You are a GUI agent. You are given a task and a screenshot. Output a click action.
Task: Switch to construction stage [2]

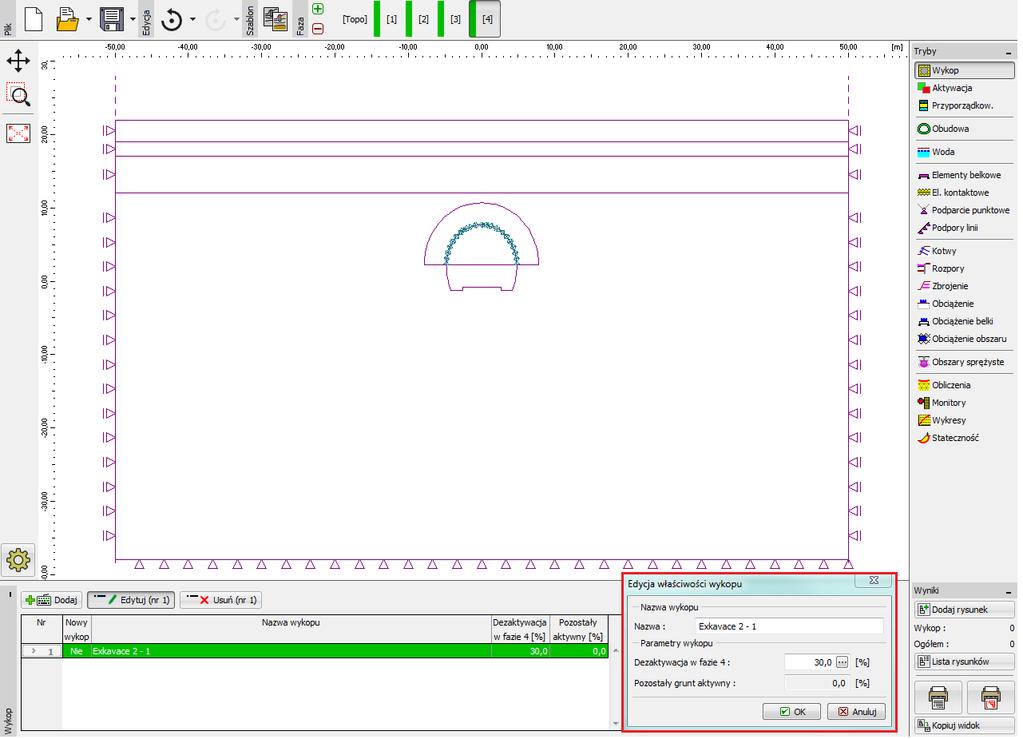click(x=423, y=20)
